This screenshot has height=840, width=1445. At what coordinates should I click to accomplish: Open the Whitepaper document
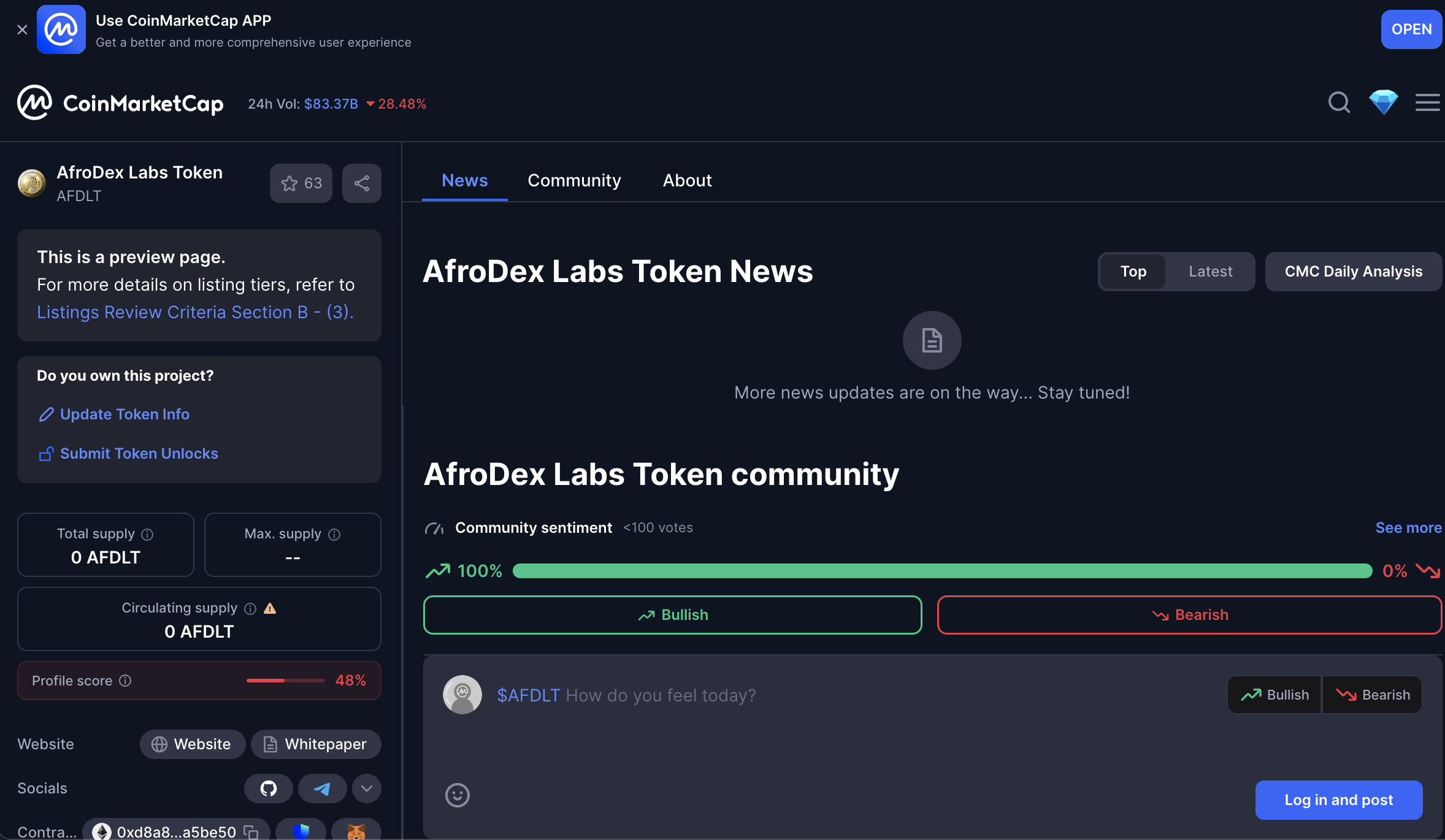coord(316,744)
